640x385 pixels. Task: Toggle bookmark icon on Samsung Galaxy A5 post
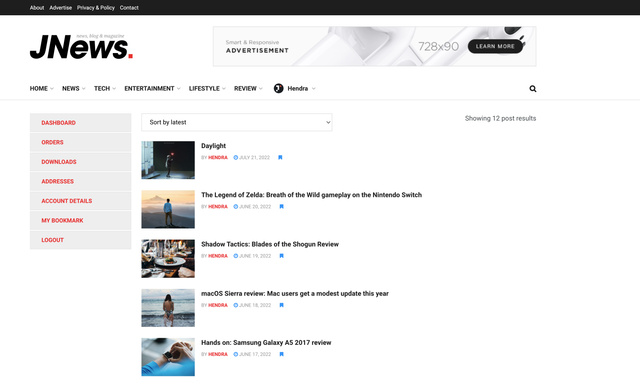(281, 354)
